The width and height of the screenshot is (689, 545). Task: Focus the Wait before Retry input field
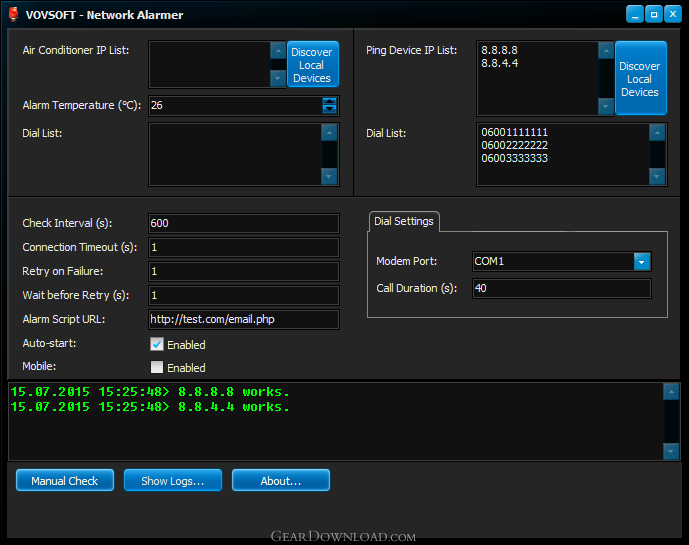pyautogui.click(x=244, y=295)
